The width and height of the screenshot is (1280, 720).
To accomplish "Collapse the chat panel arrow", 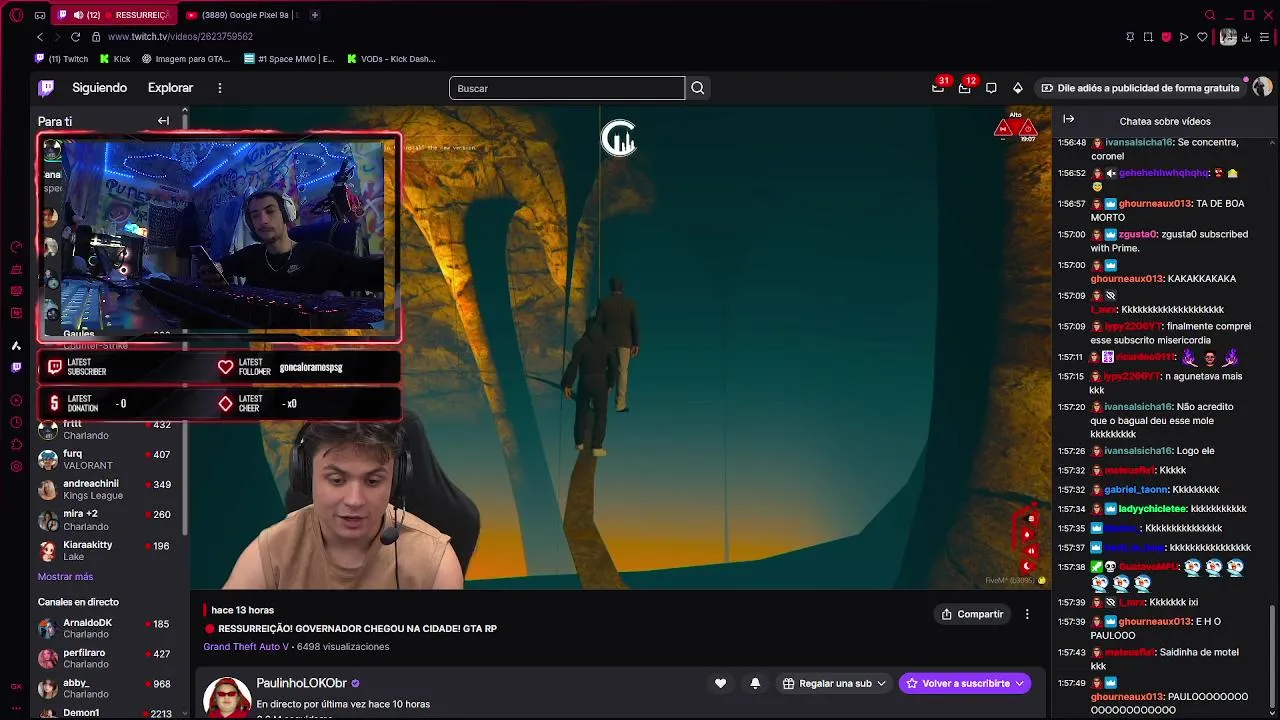I will [x=1068, y=119].
